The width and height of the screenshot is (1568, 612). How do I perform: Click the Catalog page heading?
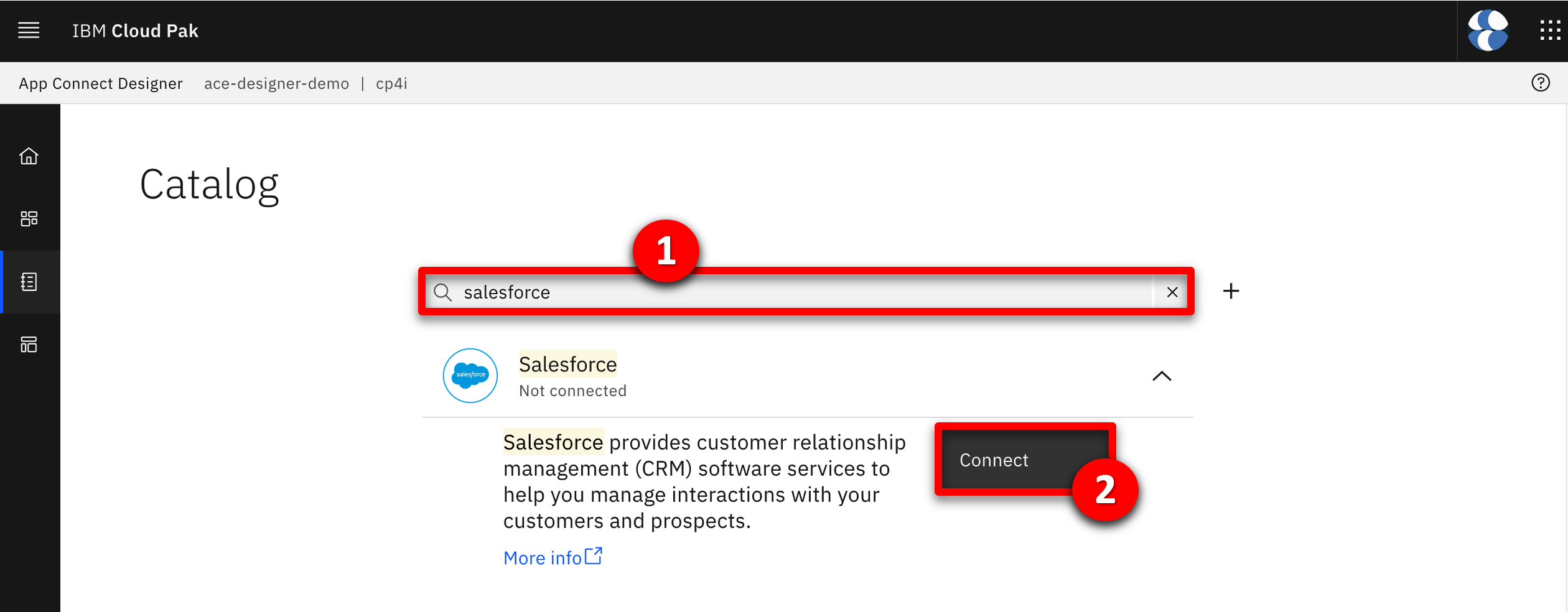pyautogui.click(x=210, y=185)
